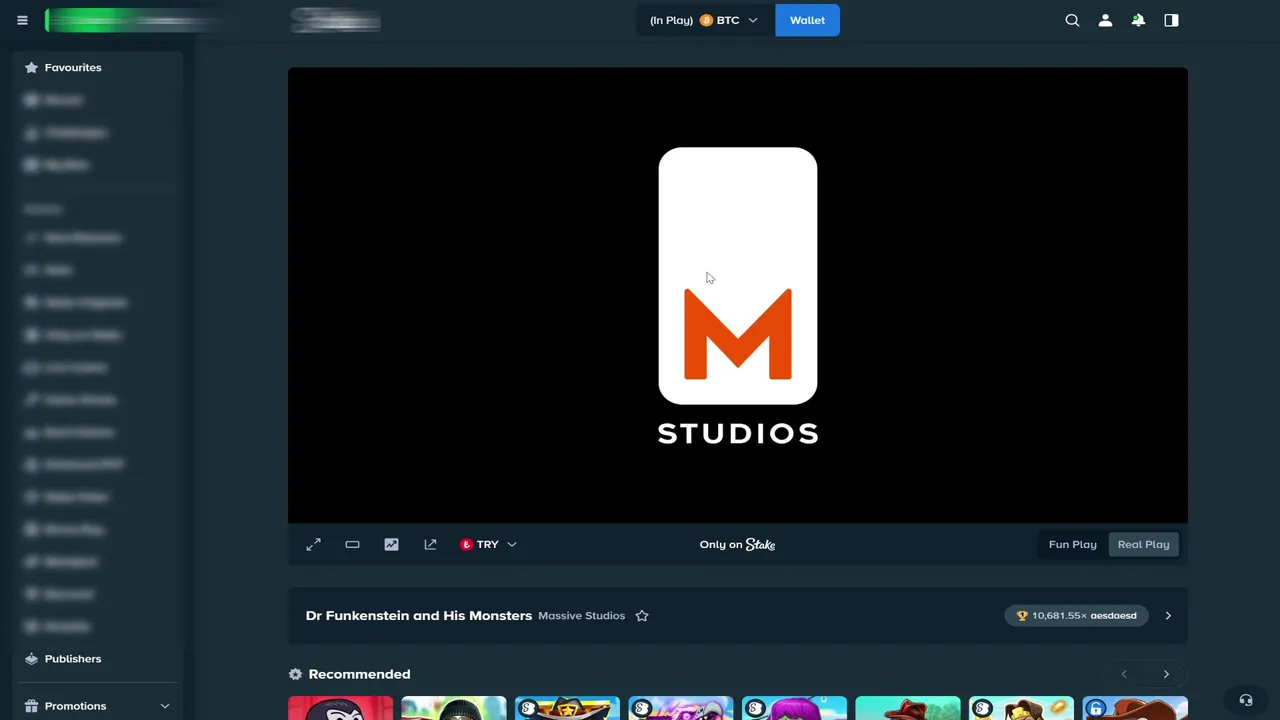This screenshot has width=1280, height=720.
Task: Open the notifications bell icon
Action: [x=1138, y=20]
